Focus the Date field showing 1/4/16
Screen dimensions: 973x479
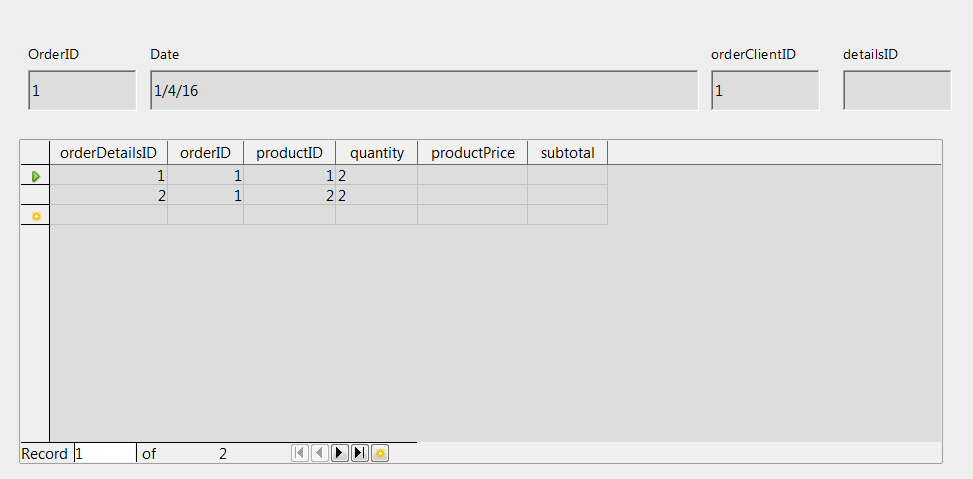tap(417, 90)
